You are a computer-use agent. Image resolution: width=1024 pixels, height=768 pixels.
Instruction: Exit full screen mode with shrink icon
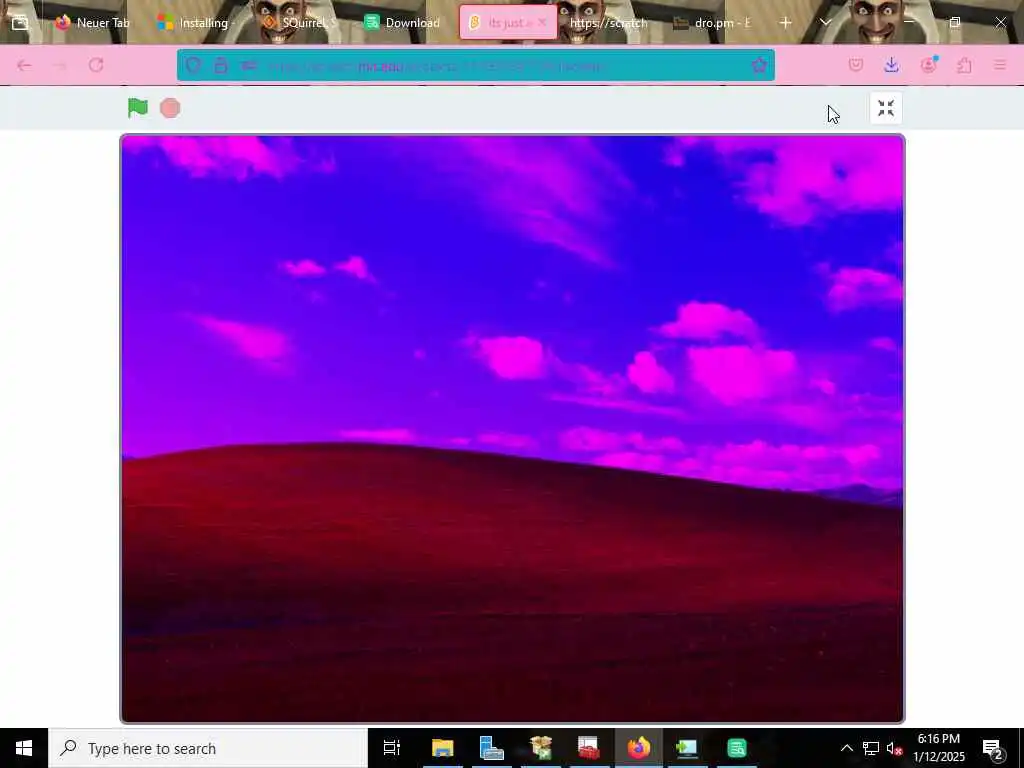pyautogui.click(x=886, y=108)
